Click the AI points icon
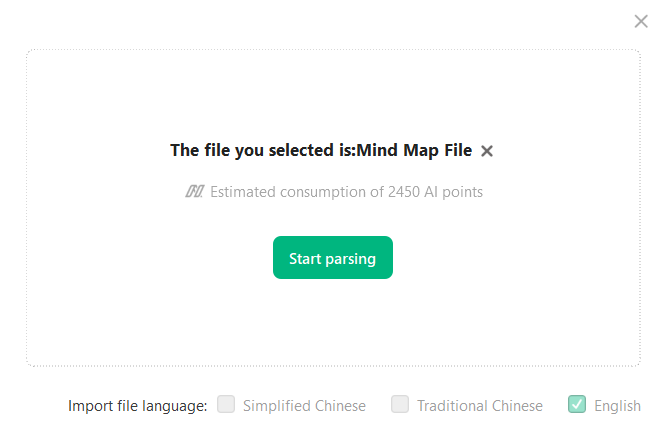The width and height of the screenshot is (665, 441). (194, 191)
